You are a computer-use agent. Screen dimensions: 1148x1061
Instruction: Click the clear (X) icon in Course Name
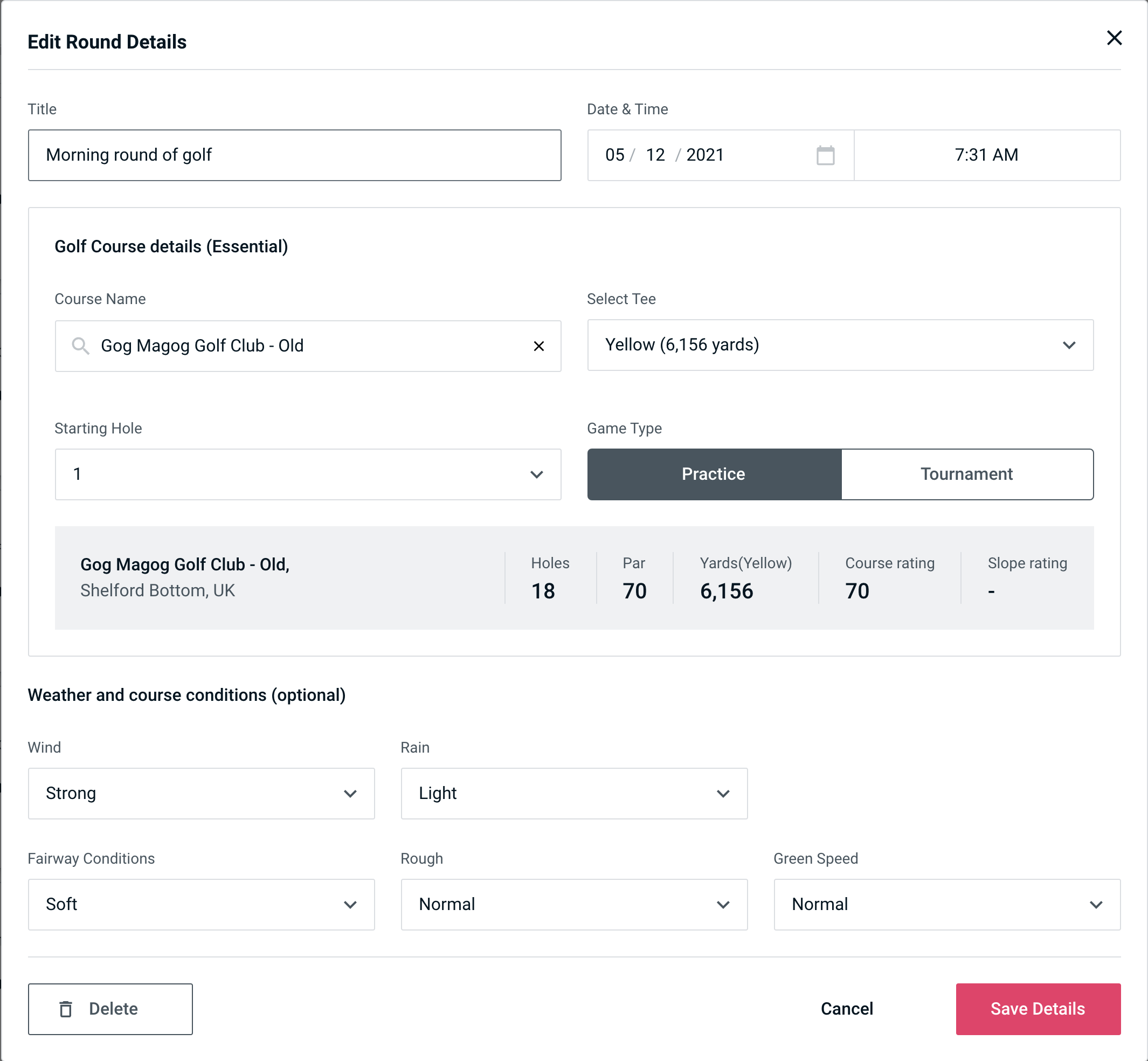tap(539, 346)
